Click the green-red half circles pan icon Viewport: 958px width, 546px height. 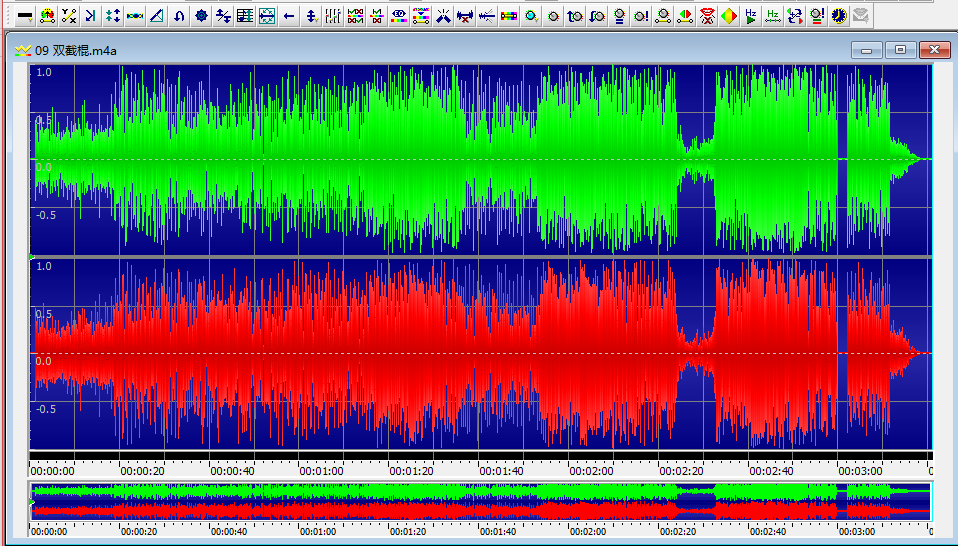click(x=685, y=16)
